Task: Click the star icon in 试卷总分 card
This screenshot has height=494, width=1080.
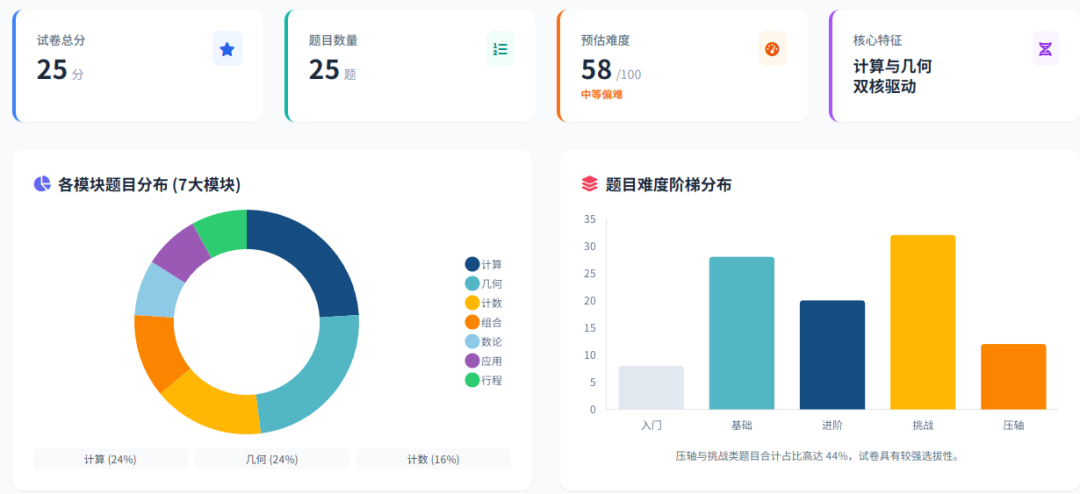Action: (227, 49)
